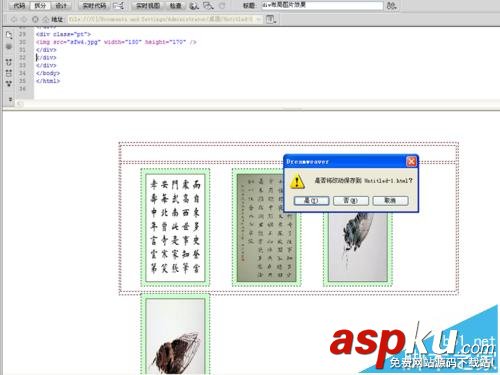Image resolution: width=500 pixels, height=375 pixels.
Task: Open file management icon beside title field
Action: (392, 6)
